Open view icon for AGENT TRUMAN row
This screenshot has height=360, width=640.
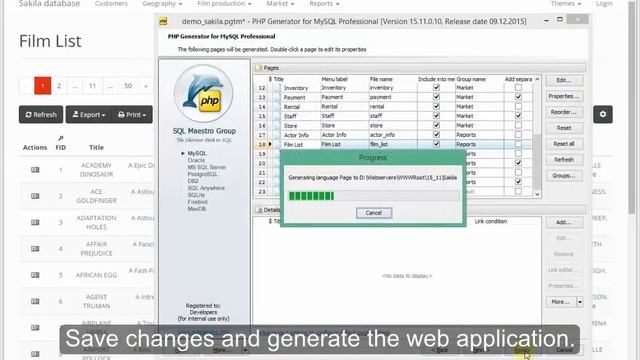[x=35, y=301]
